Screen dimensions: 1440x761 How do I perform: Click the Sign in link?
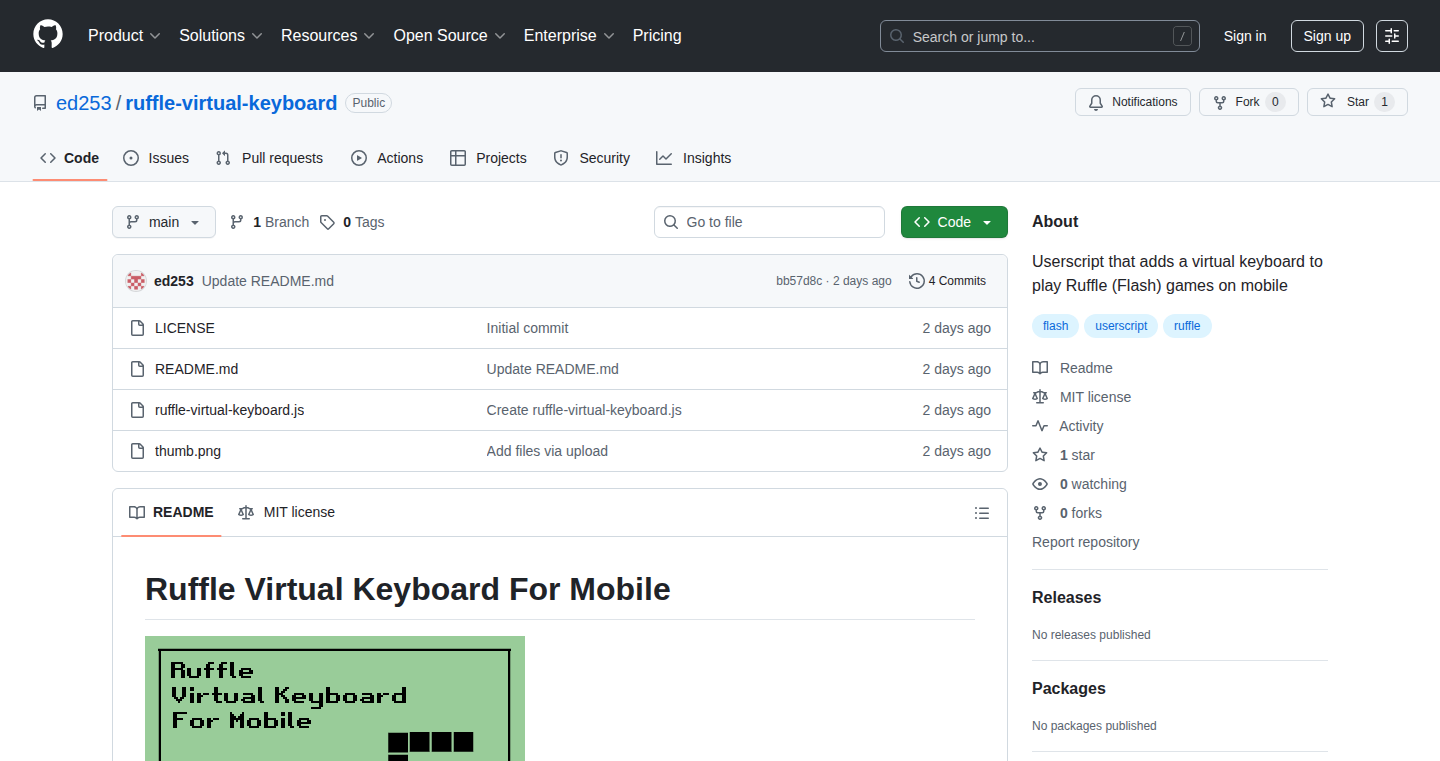click(x=1245, y=36)
